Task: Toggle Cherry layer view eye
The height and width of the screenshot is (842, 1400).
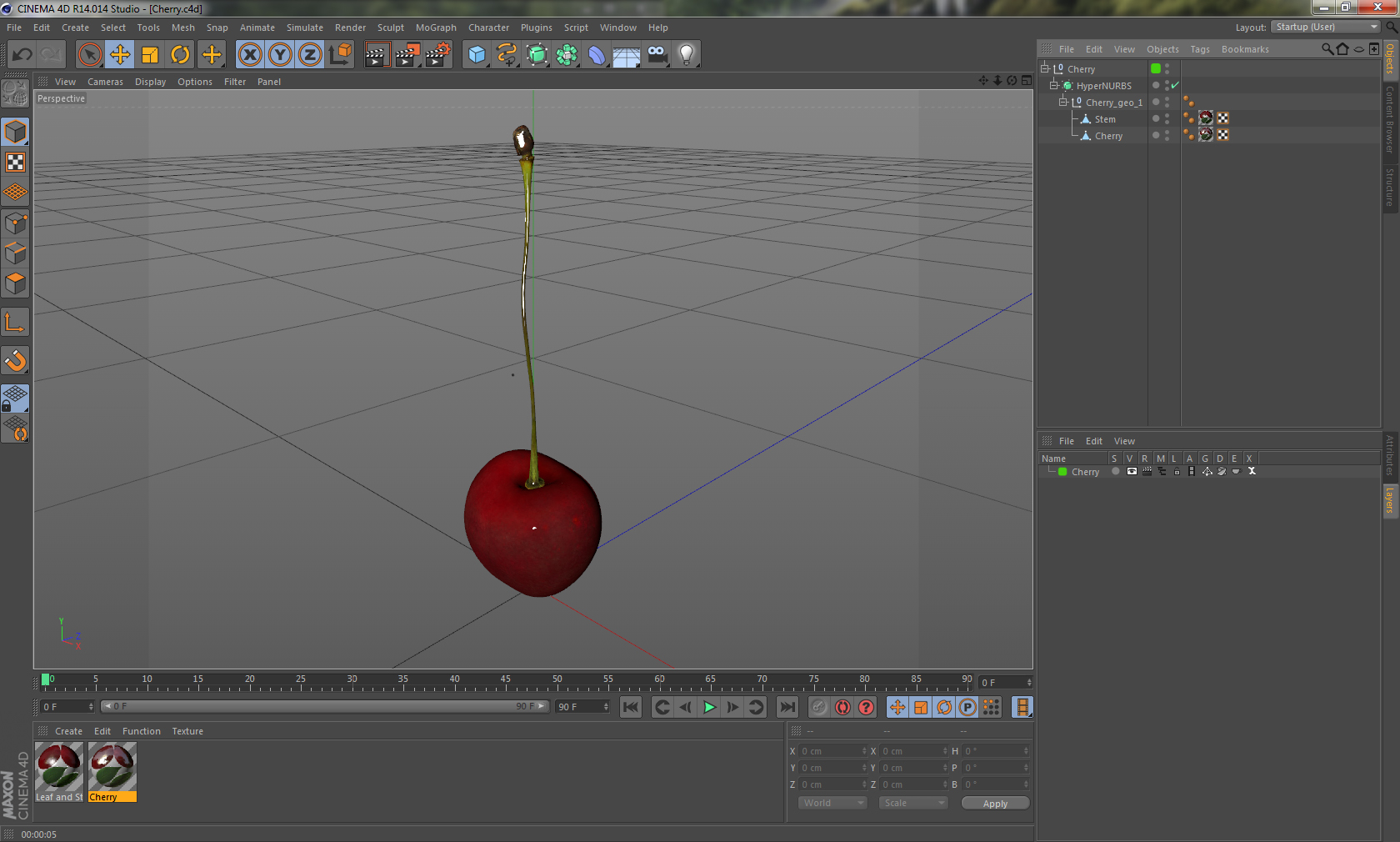Action: [1131, 472]
